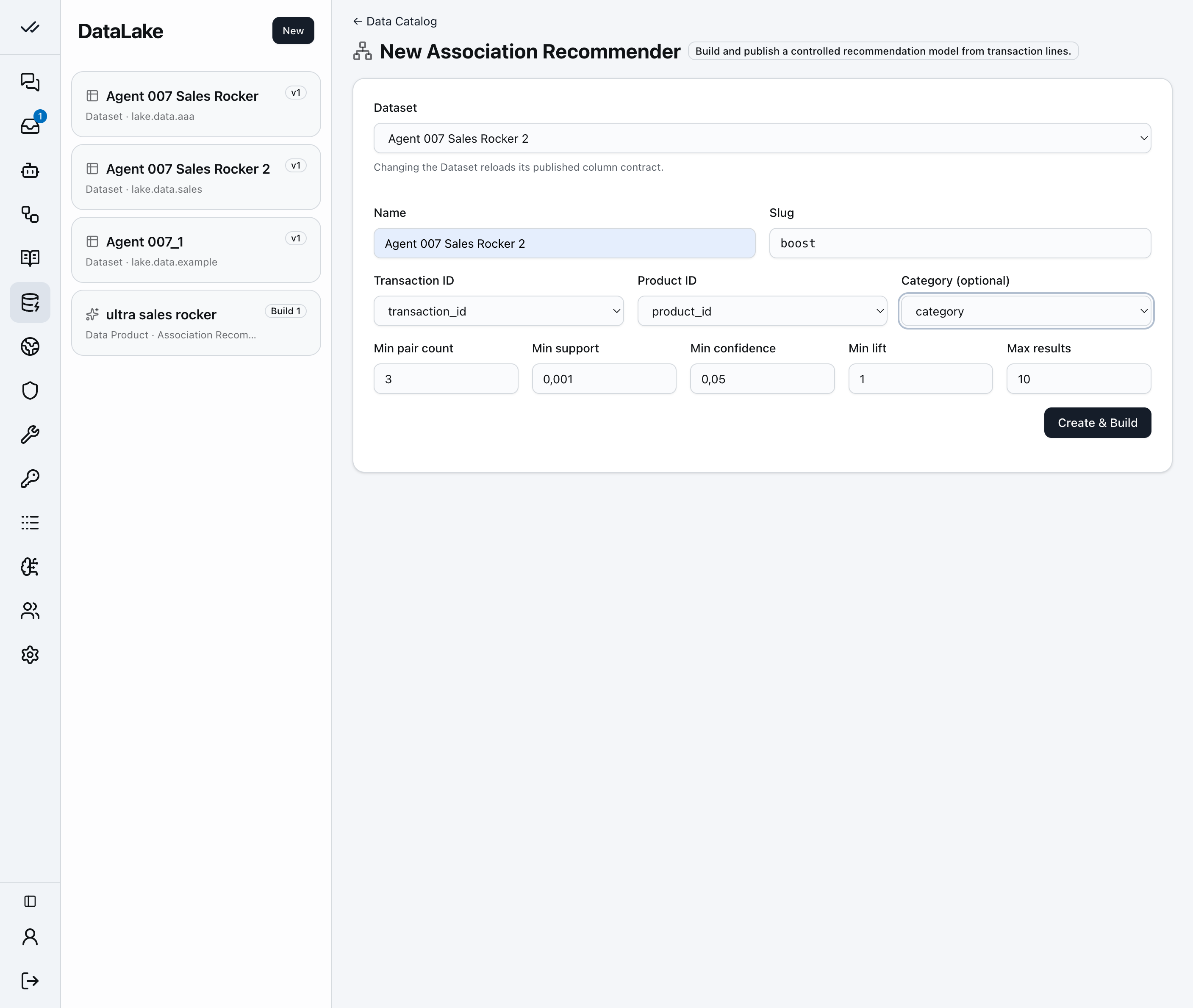Go back via Data Catalog link
The image size is (1193, 1008).
(x=395, y=21)
